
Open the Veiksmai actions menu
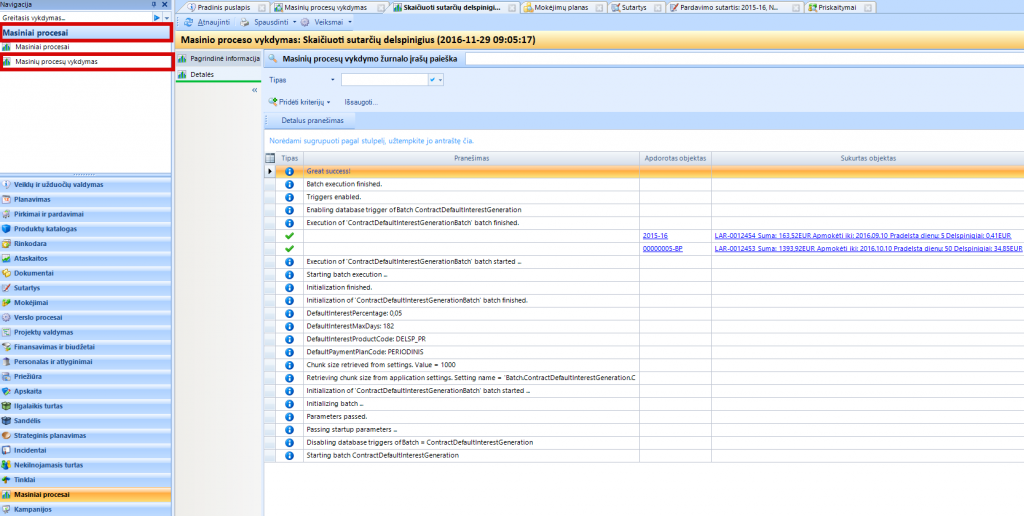(327, 22)
